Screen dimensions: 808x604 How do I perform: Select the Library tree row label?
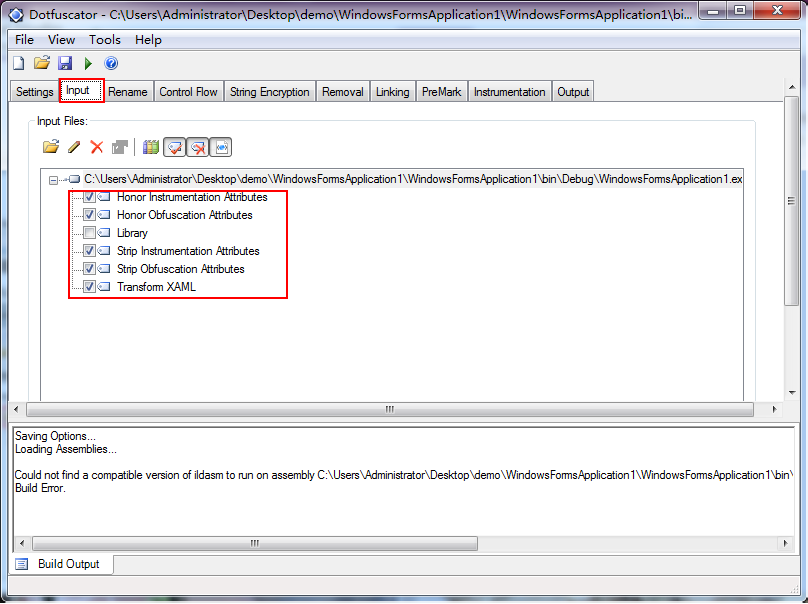click(x=132, y=233)
